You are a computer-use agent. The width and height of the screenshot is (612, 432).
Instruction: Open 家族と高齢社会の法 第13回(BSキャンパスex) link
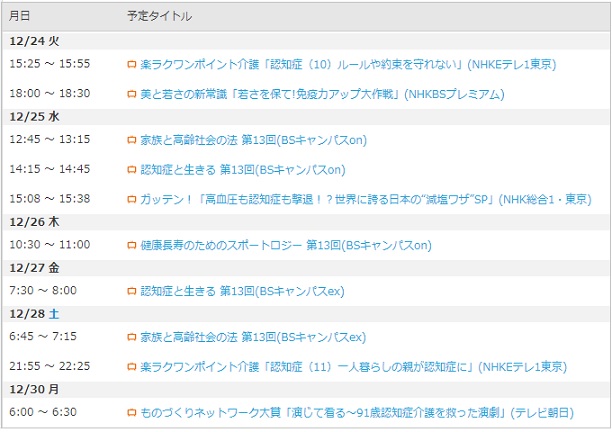click(253, 337)
